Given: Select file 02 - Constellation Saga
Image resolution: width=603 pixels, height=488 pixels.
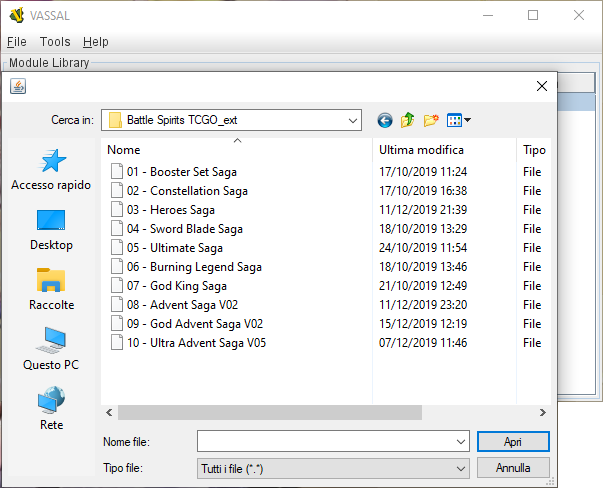Looking at the screenshot, I should [187, 191].
